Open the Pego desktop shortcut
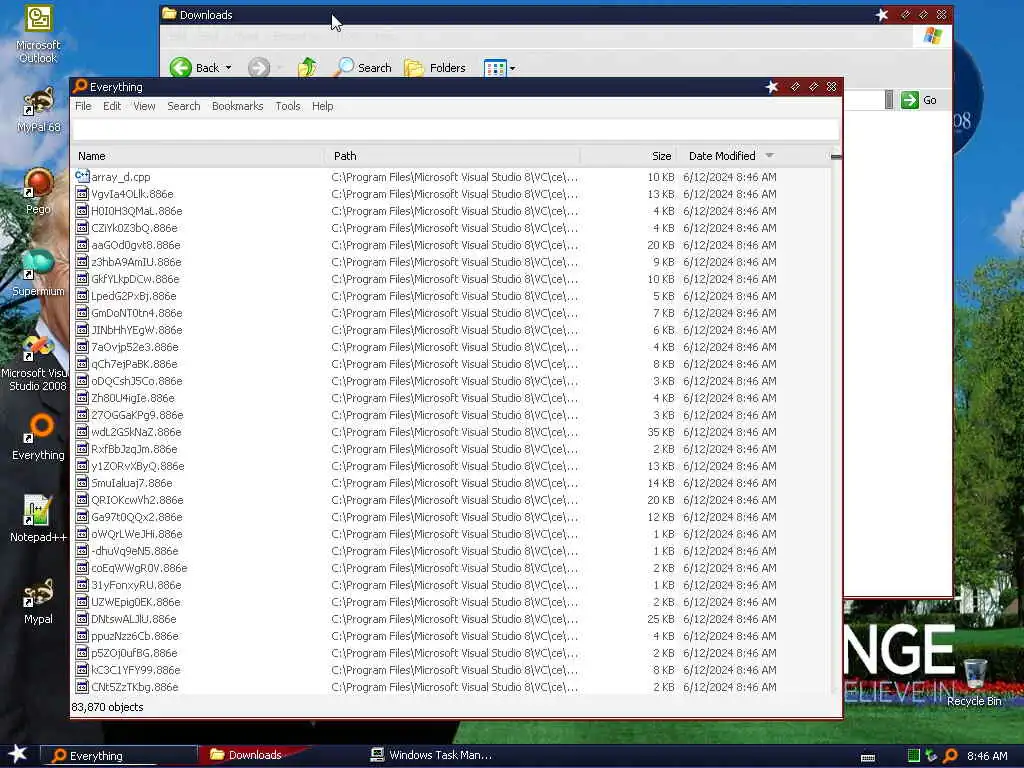 [x=39, y=191]
